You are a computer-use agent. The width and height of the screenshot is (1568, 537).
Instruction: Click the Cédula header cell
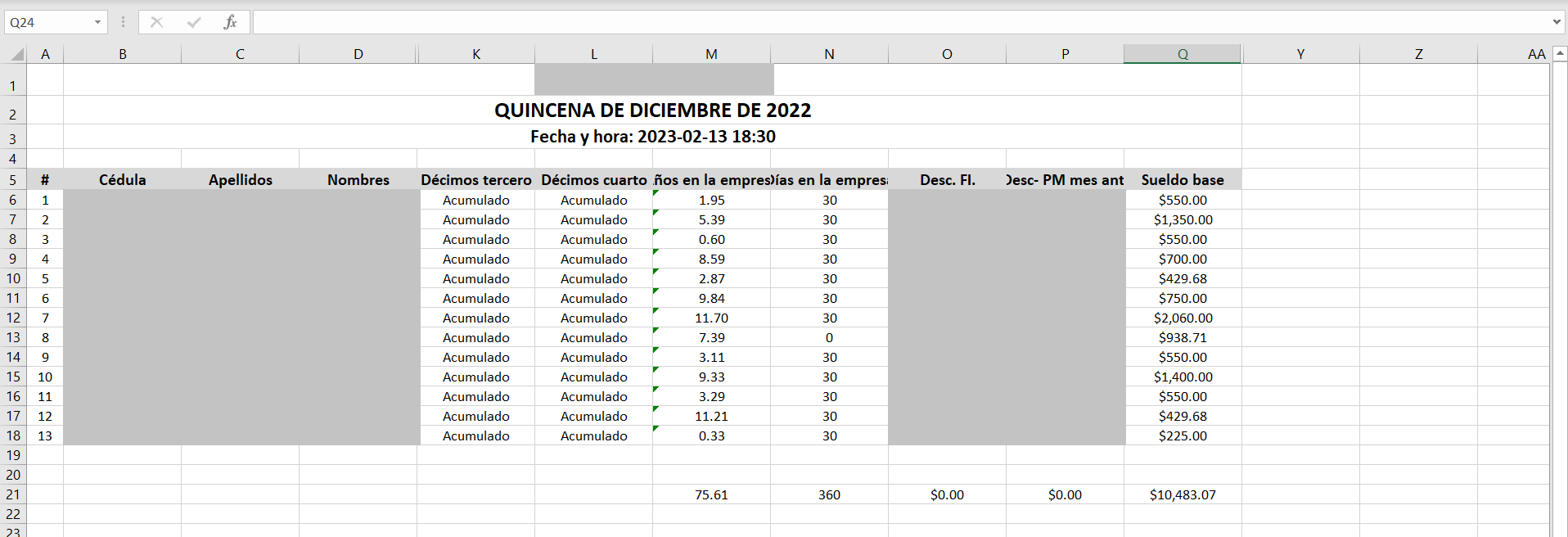click(123, 180)
